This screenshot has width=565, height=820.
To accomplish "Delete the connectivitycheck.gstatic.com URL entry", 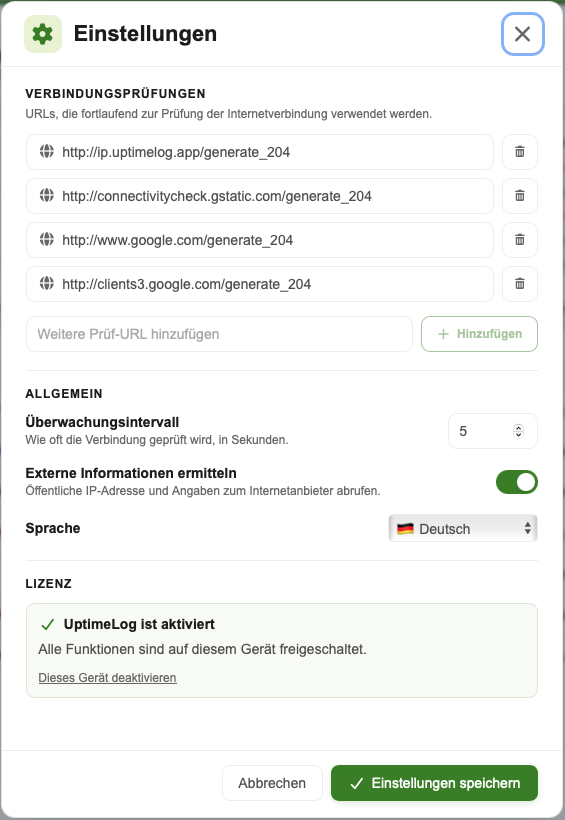I will coord(519,196).
